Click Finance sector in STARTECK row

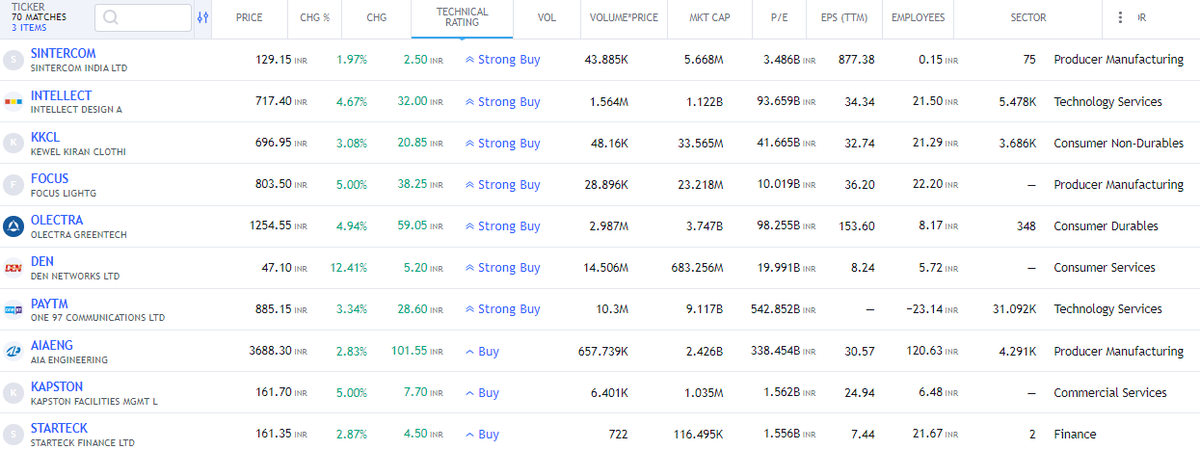point(1075,434)
